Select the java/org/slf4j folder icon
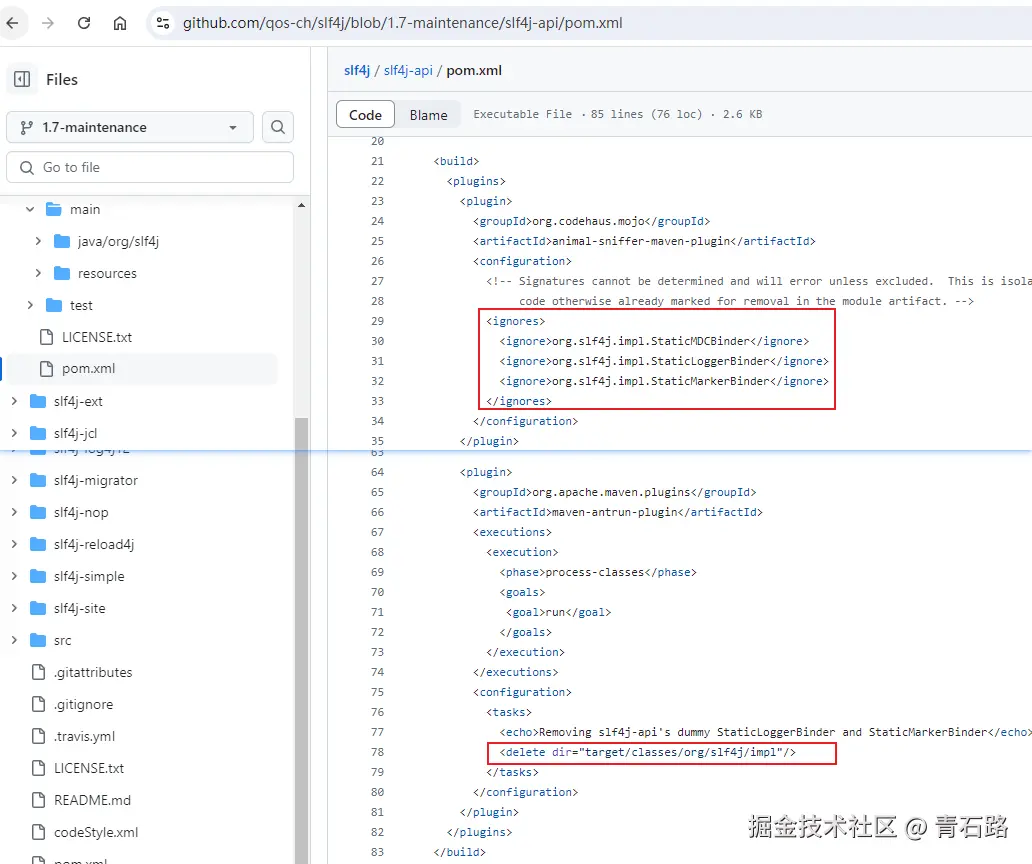 click(x=62, y=241)
